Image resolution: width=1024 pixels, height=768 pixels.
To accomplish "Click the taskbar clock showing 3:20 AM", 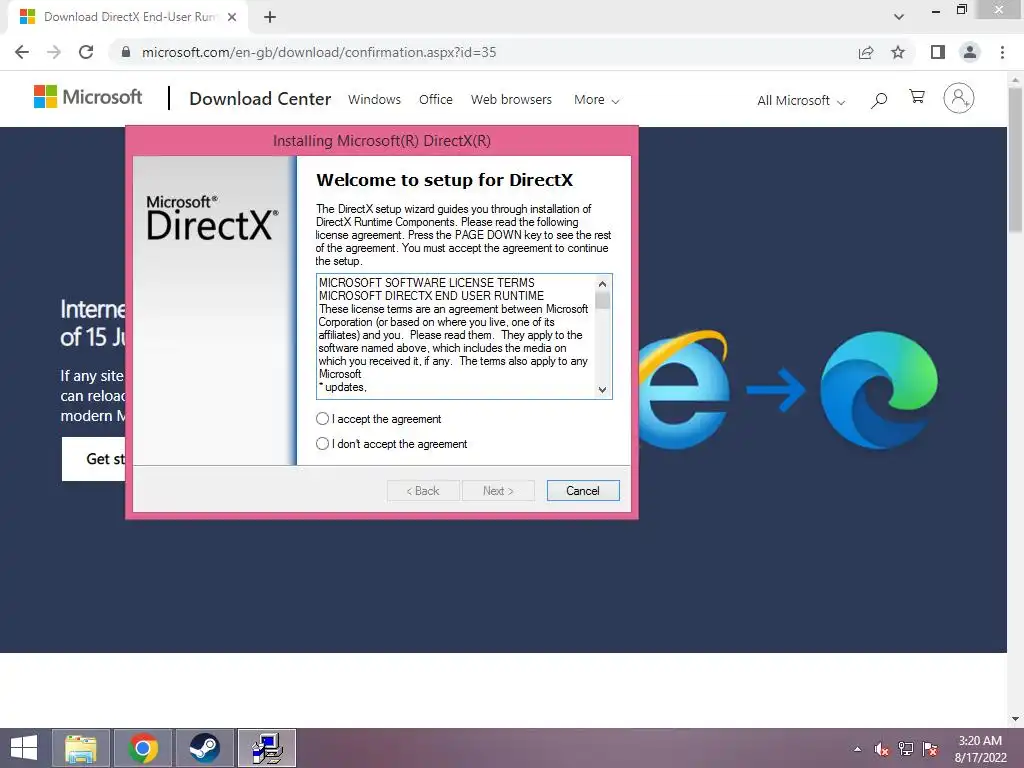I will pyautogui.click(x=980, y=749).
